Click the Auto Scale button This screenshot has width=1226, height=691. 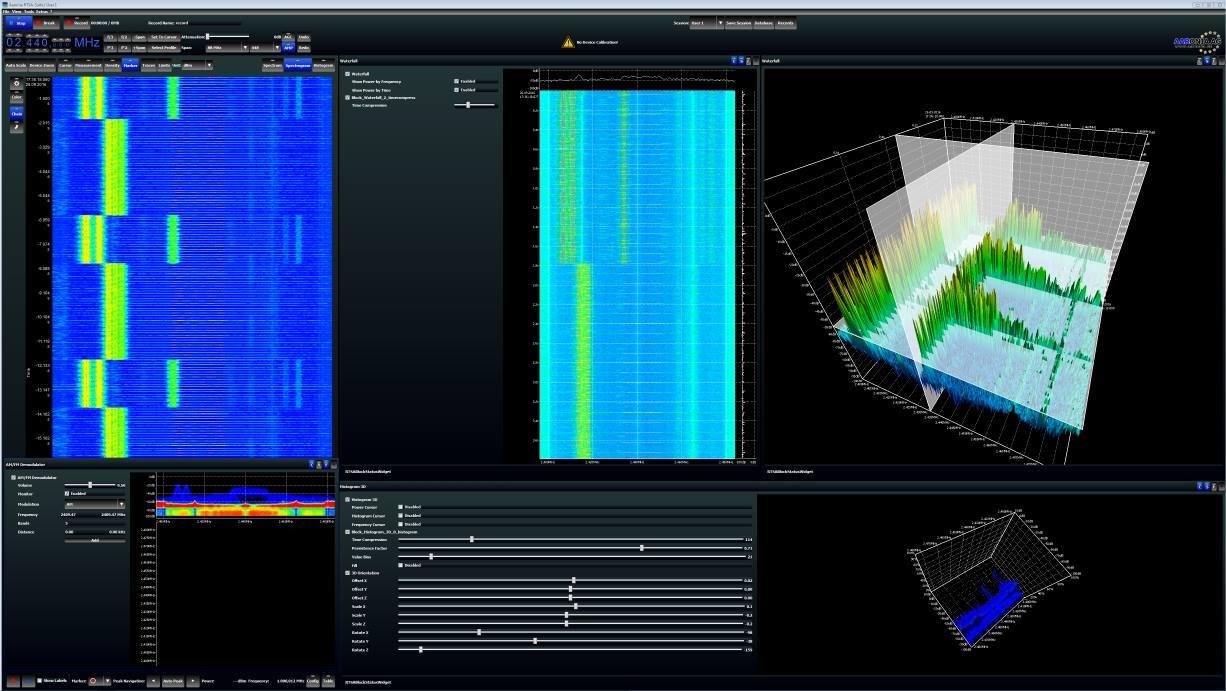click(x=17, y=65)
